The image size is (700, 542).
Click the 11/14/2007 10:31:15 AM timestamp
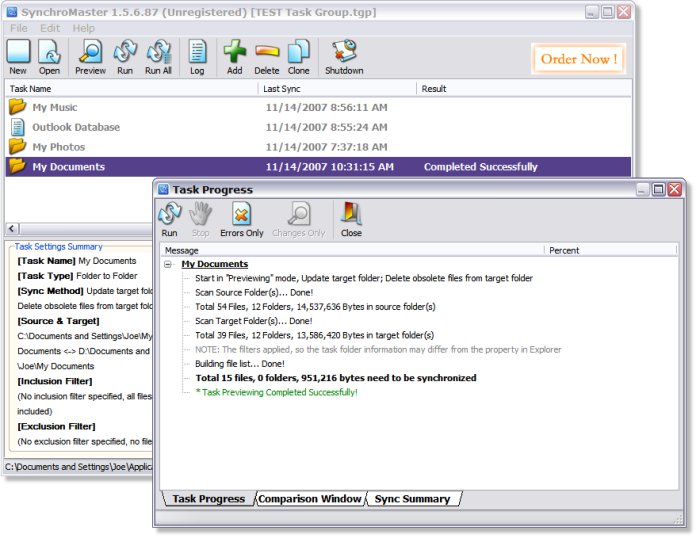coord(329,167)
